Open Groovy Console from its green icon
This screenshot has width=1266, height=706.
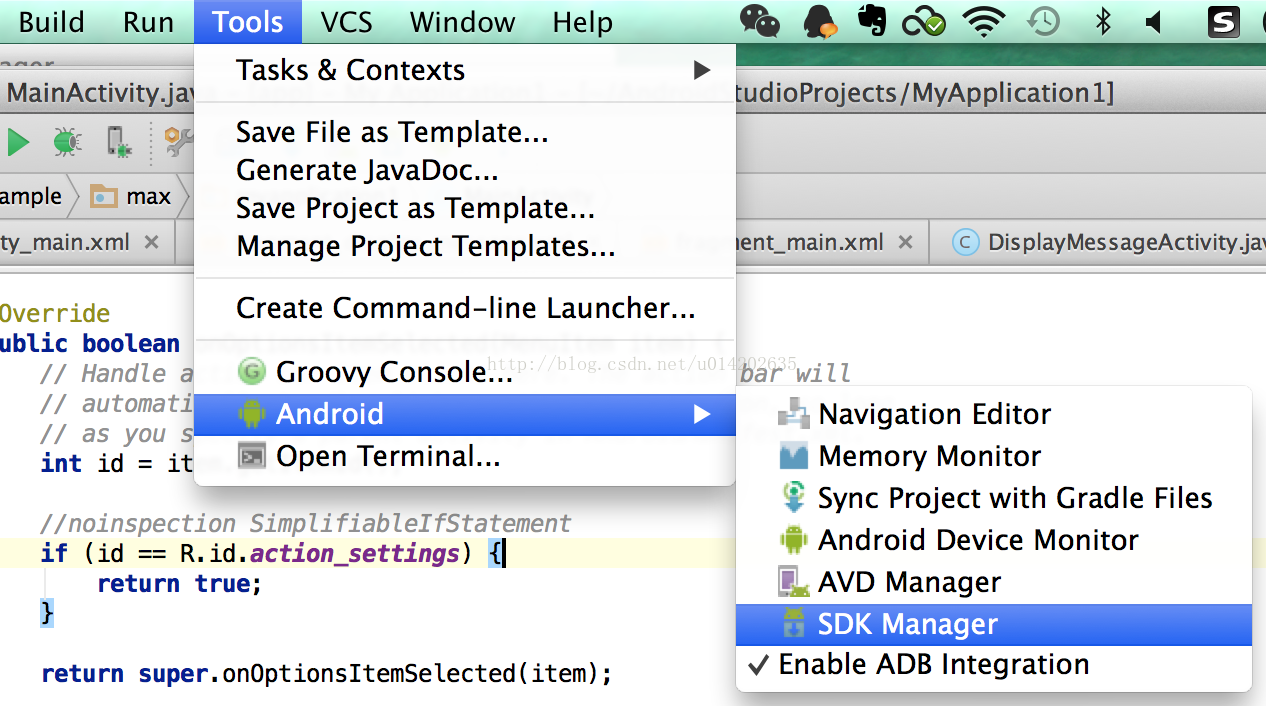click(x=251, y=373)
